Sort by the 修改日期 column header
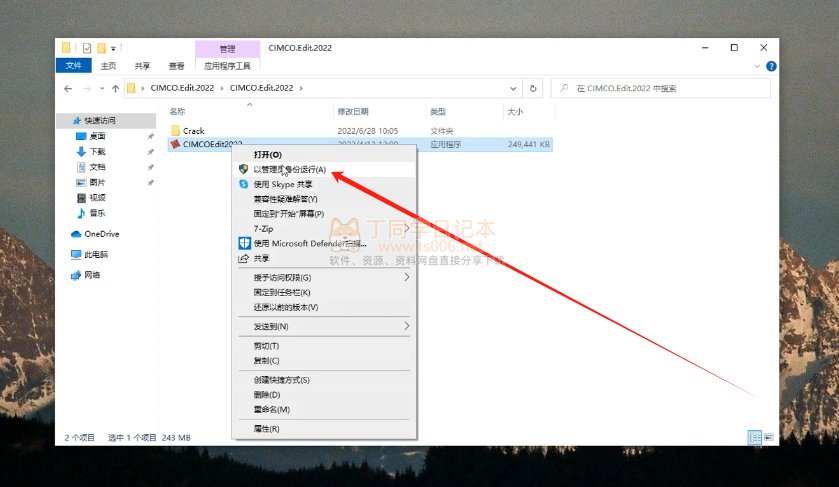 (x=353, y=111)
